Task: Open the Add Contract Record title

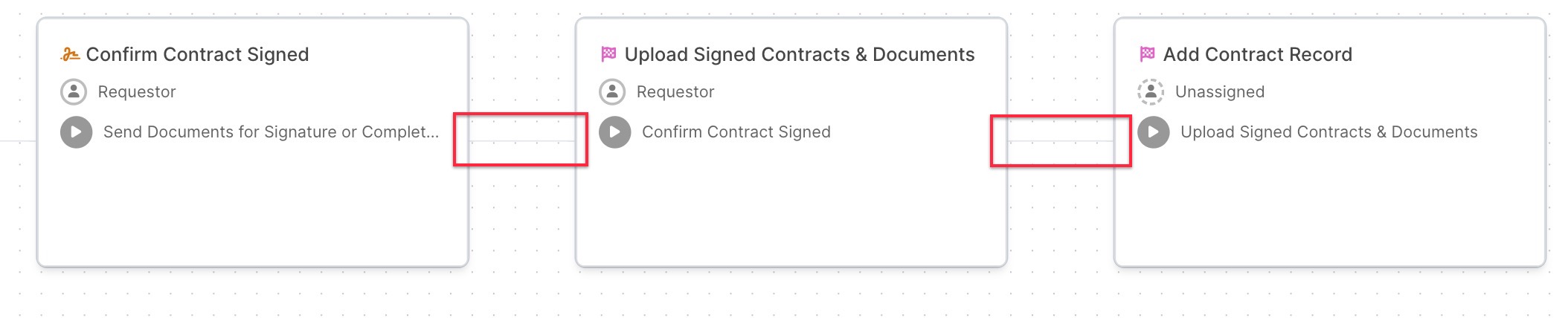Action: (1258, 54)
